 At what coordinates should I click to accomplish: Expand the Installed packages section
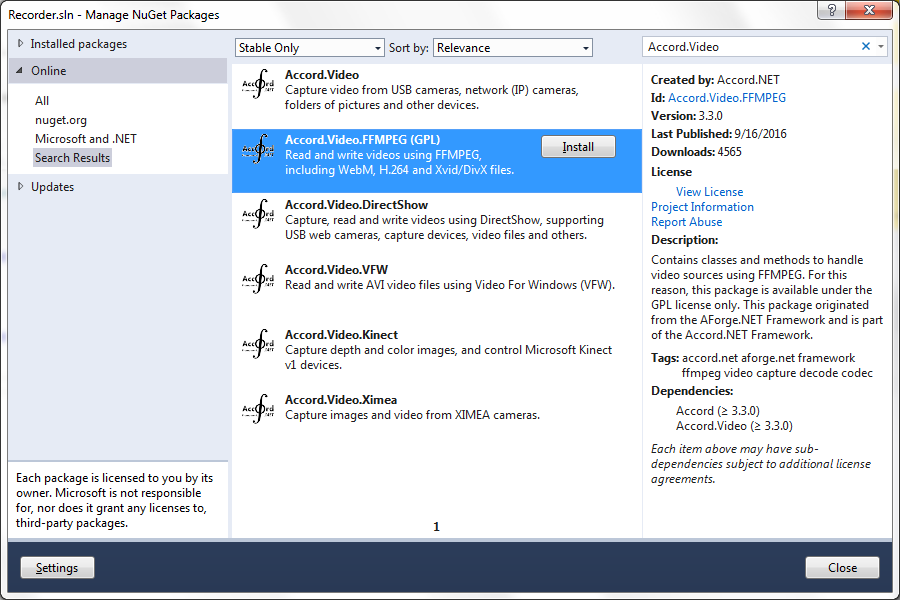20,44
